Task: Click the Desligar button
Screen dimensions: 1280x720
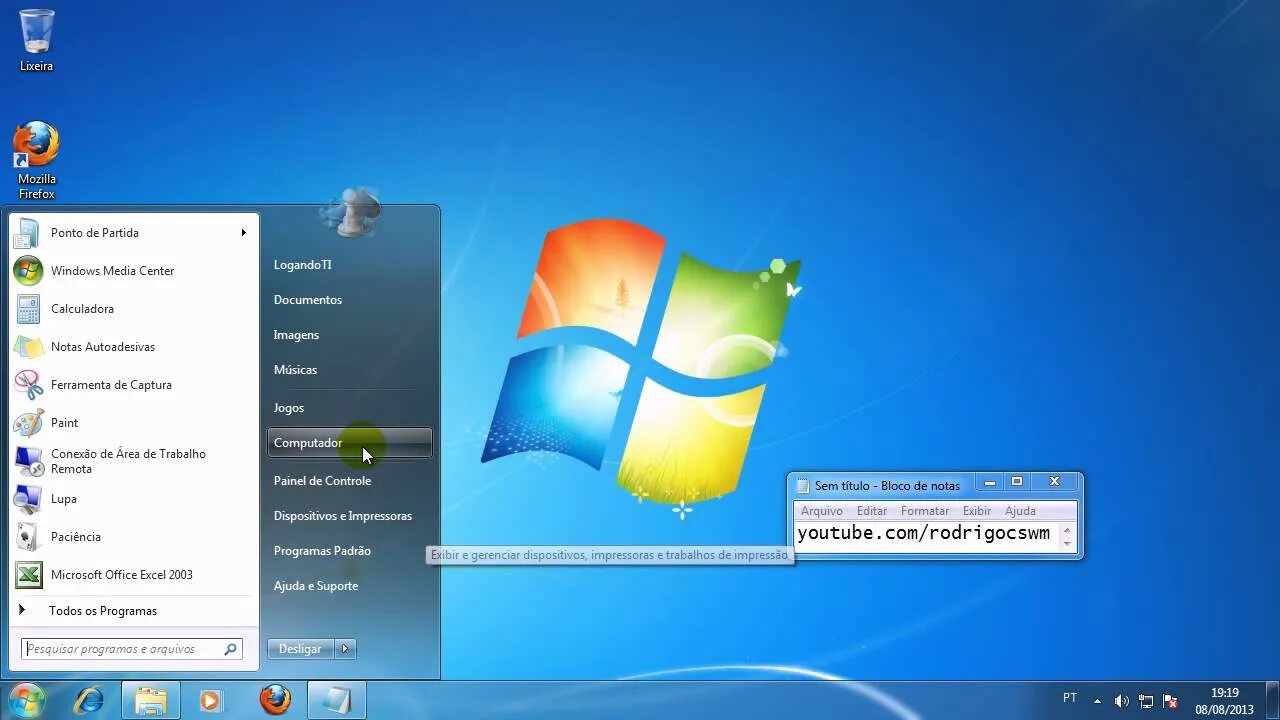Action: 301,649
